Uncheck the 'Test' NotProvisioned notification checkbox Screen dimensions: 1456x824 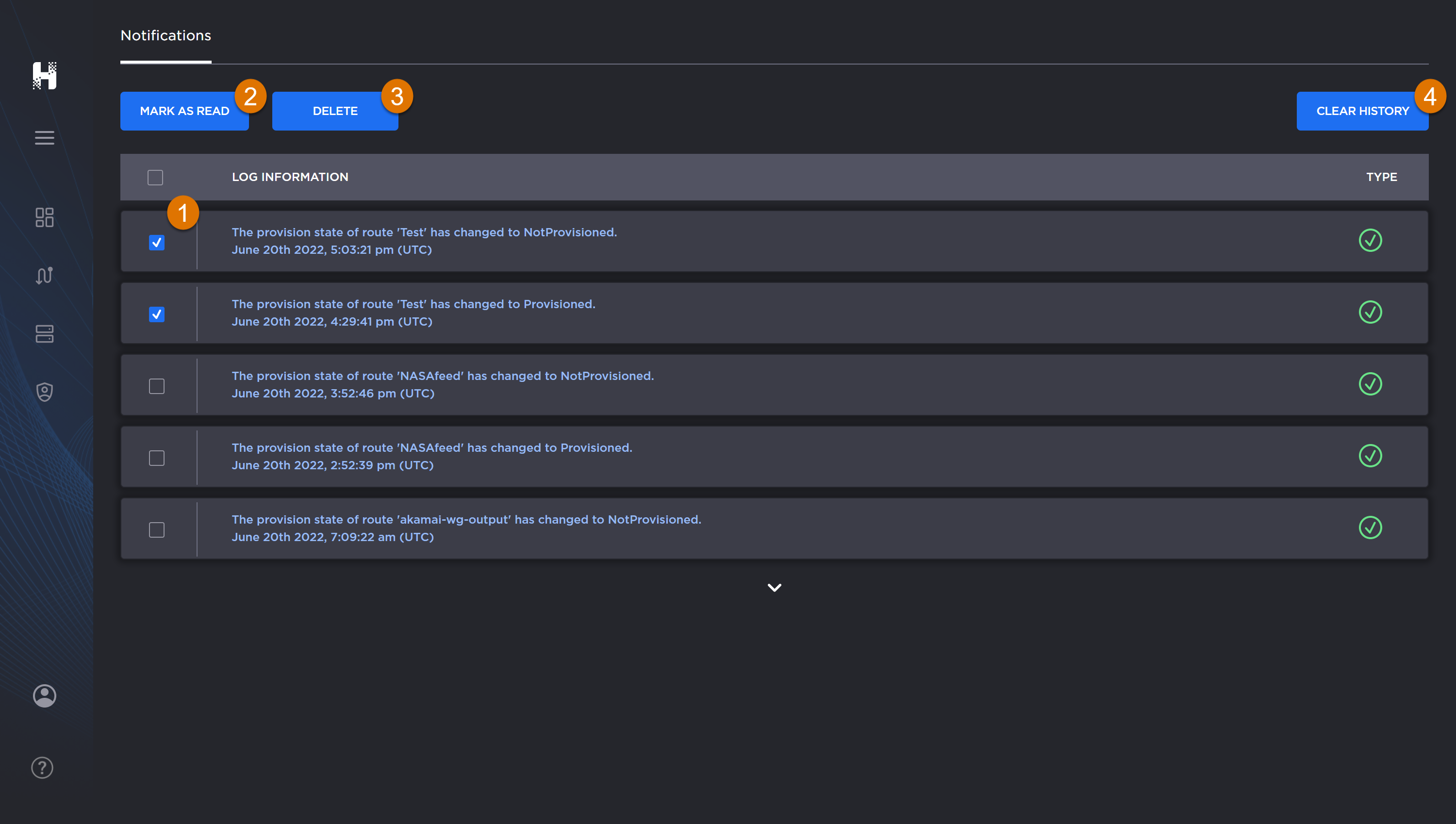156,242
